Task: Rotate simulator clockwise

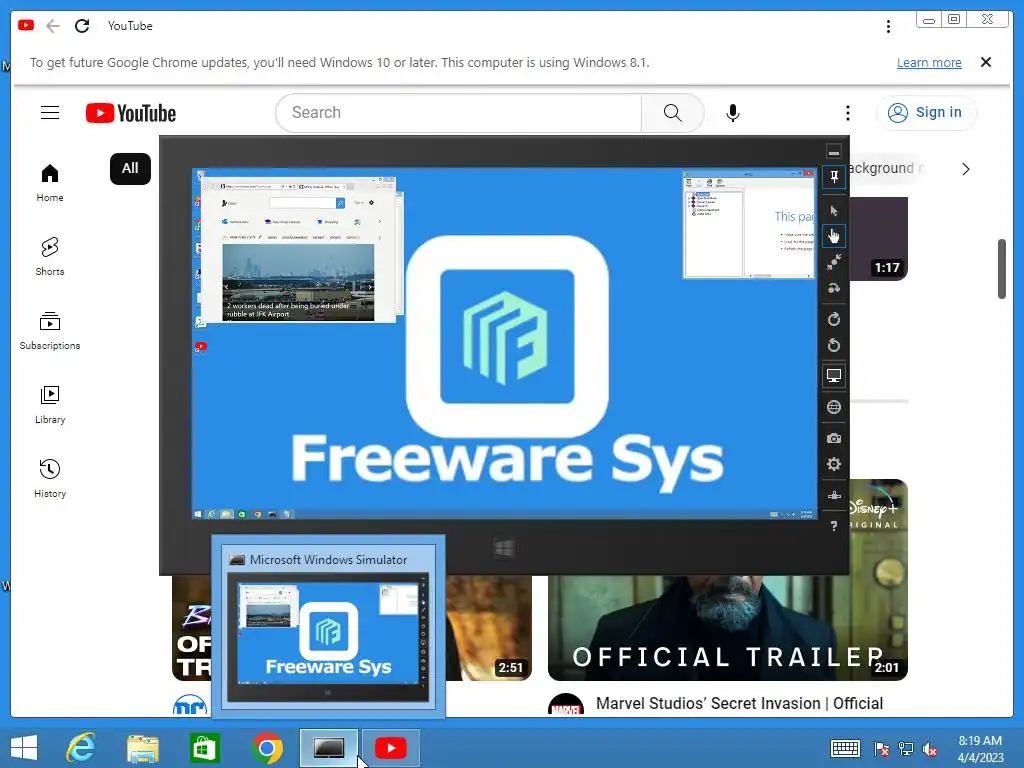Action: click(x=834, y=319)
